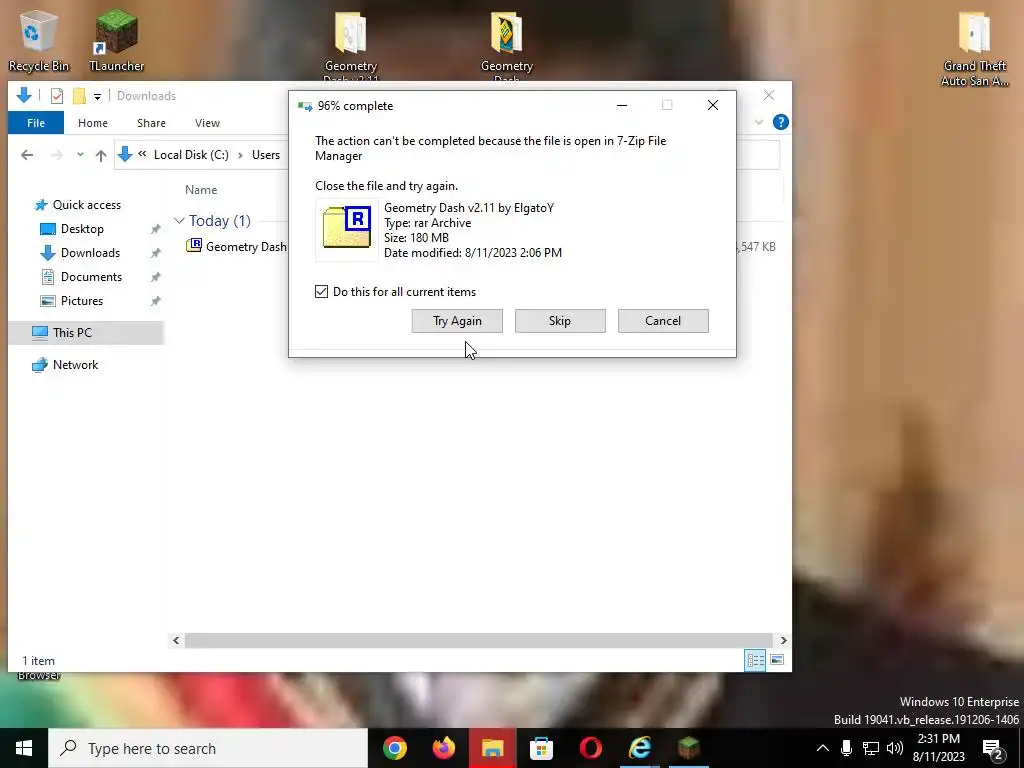1024x768 pixels.
Task: Select Network in navigation pane
Action: click(75, 364)
